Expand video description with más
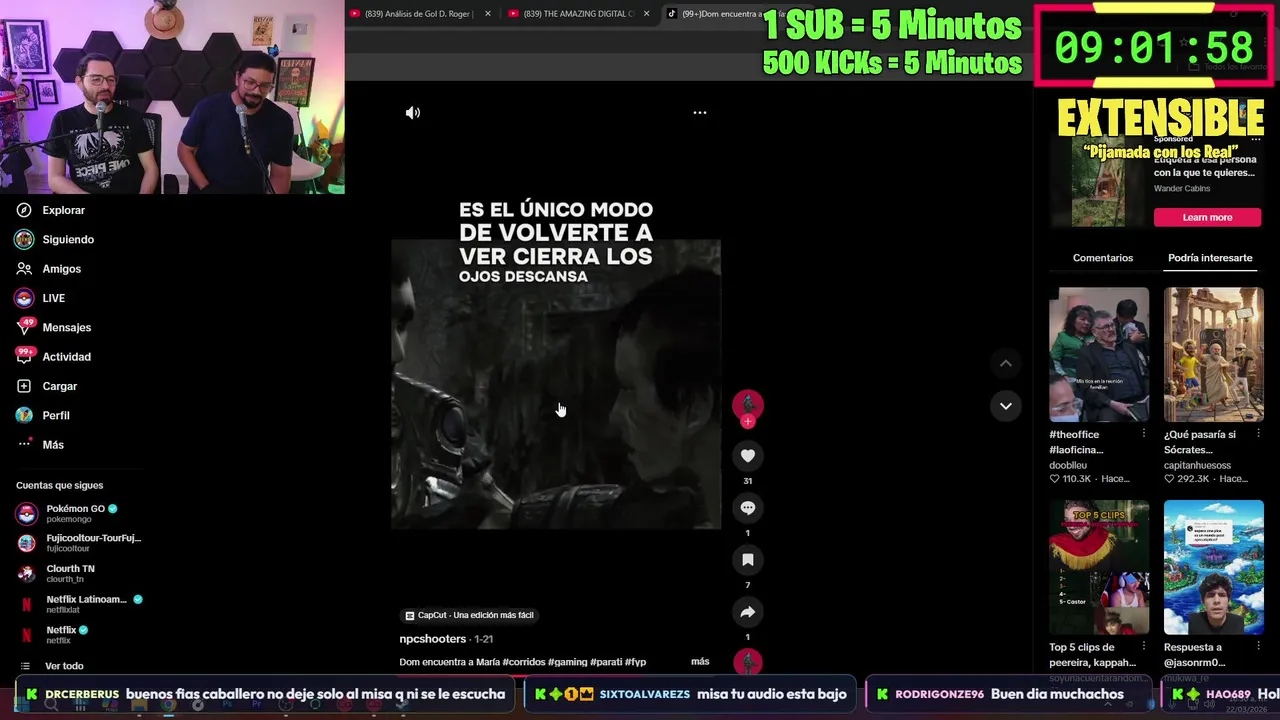Image resolution: width=1280 pixels, height=720 pixels. click(x=700, y=661)
